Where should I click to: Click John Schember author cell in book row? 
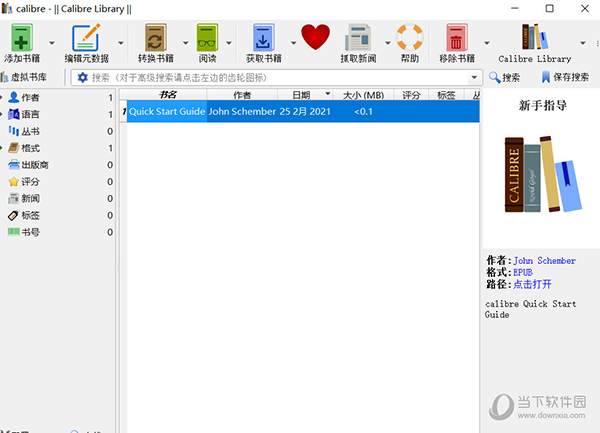pyautogui.click(x=242, y=111)
